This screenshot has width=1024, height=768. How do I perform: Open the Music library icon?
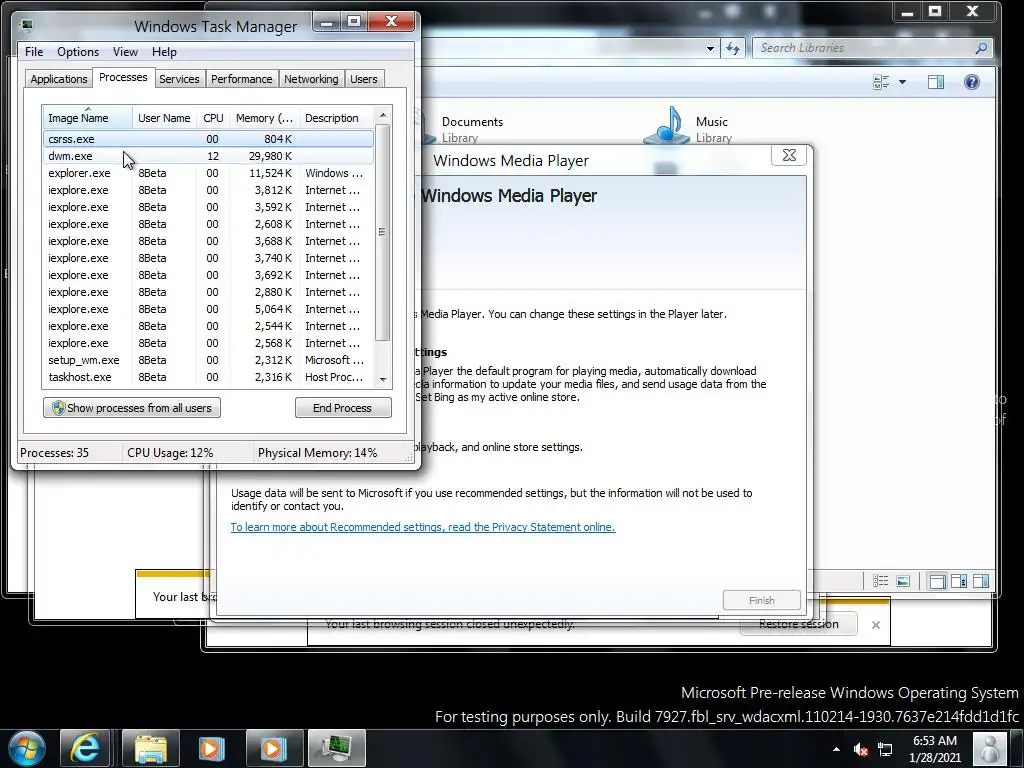pos(667,125)
